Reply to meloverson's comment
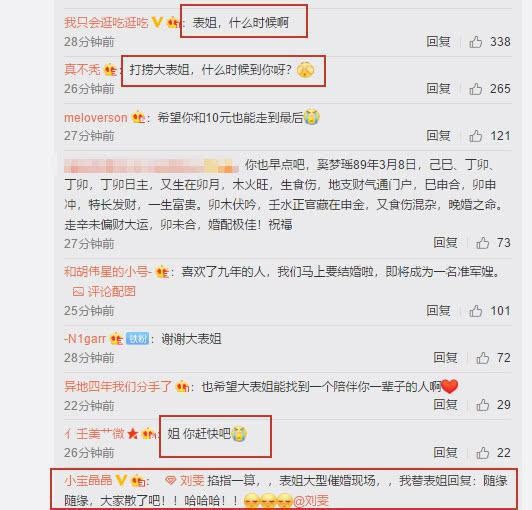532x510 pixels. click(x=438, y=136)
